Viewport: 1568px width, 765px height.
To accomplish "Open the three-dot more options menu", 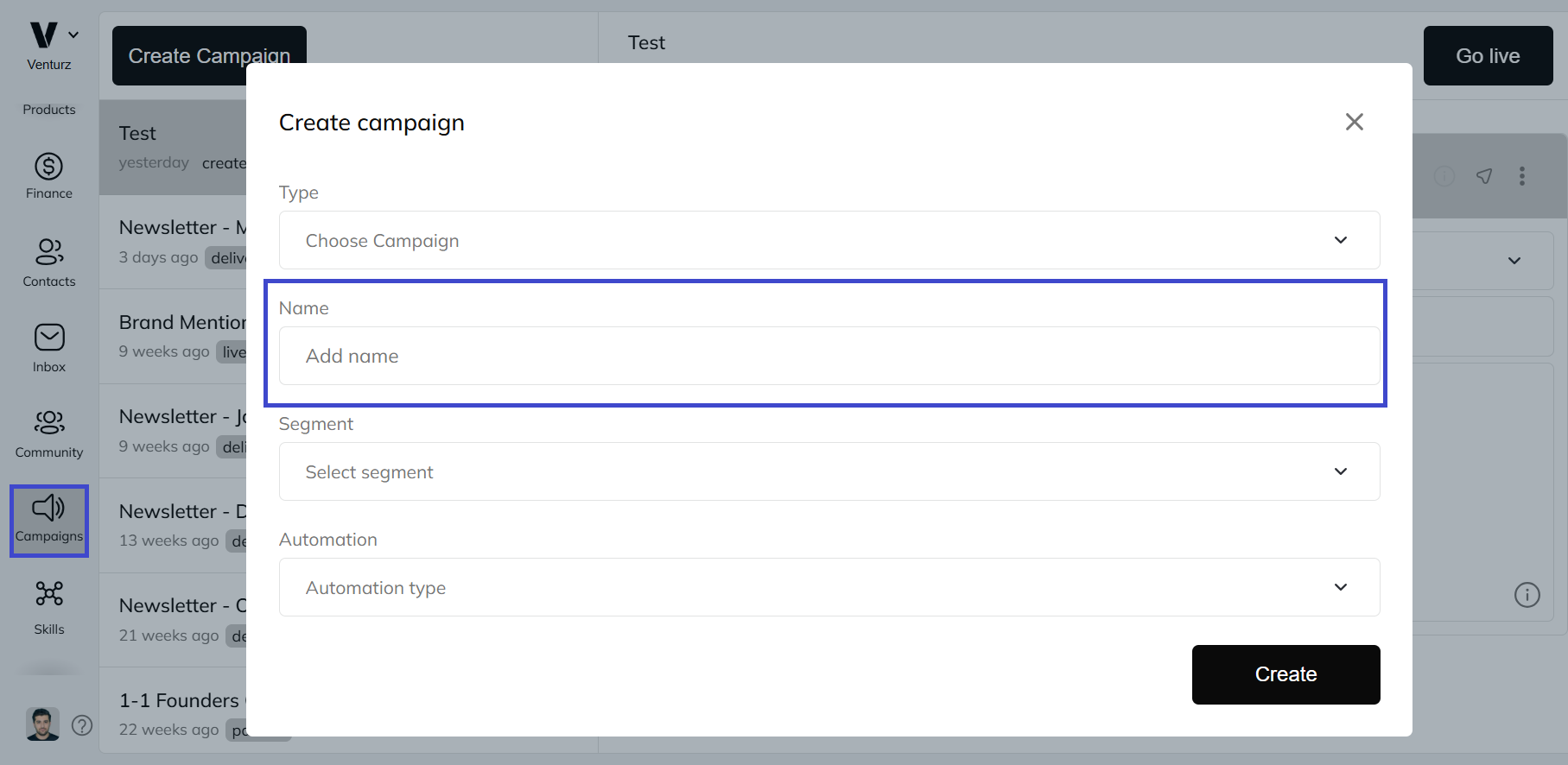I will coord(1522,176).
